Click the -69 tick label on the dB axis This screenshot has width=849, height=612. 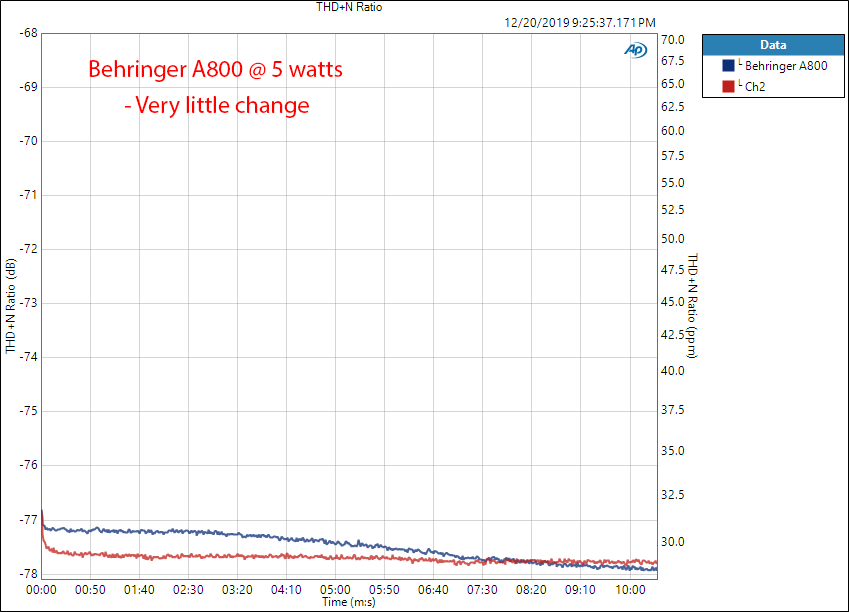[x=29, y=87]
